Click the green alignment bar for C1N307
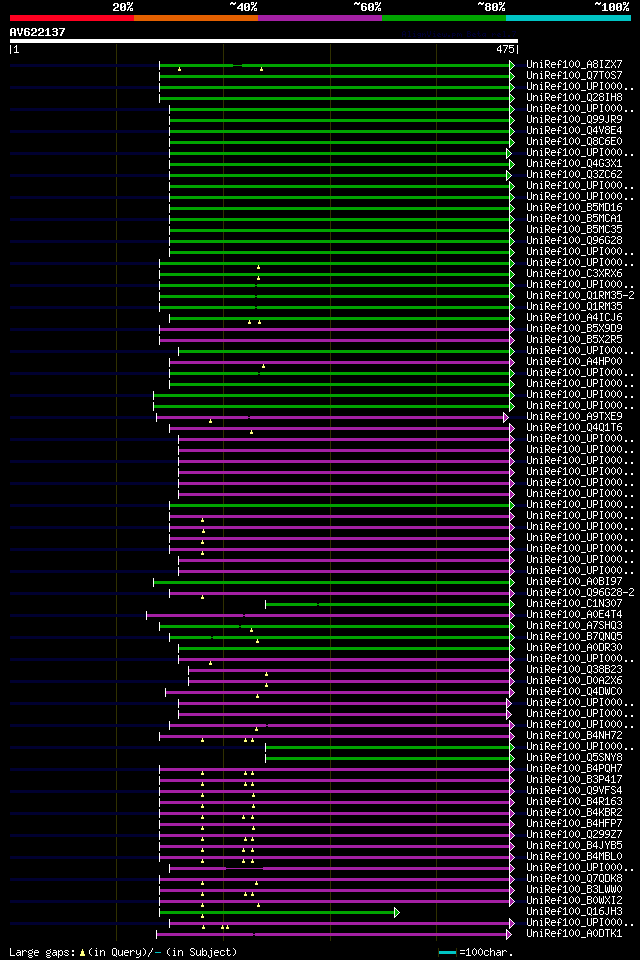This screenshot has width=640, height=960. coord(388,604)
